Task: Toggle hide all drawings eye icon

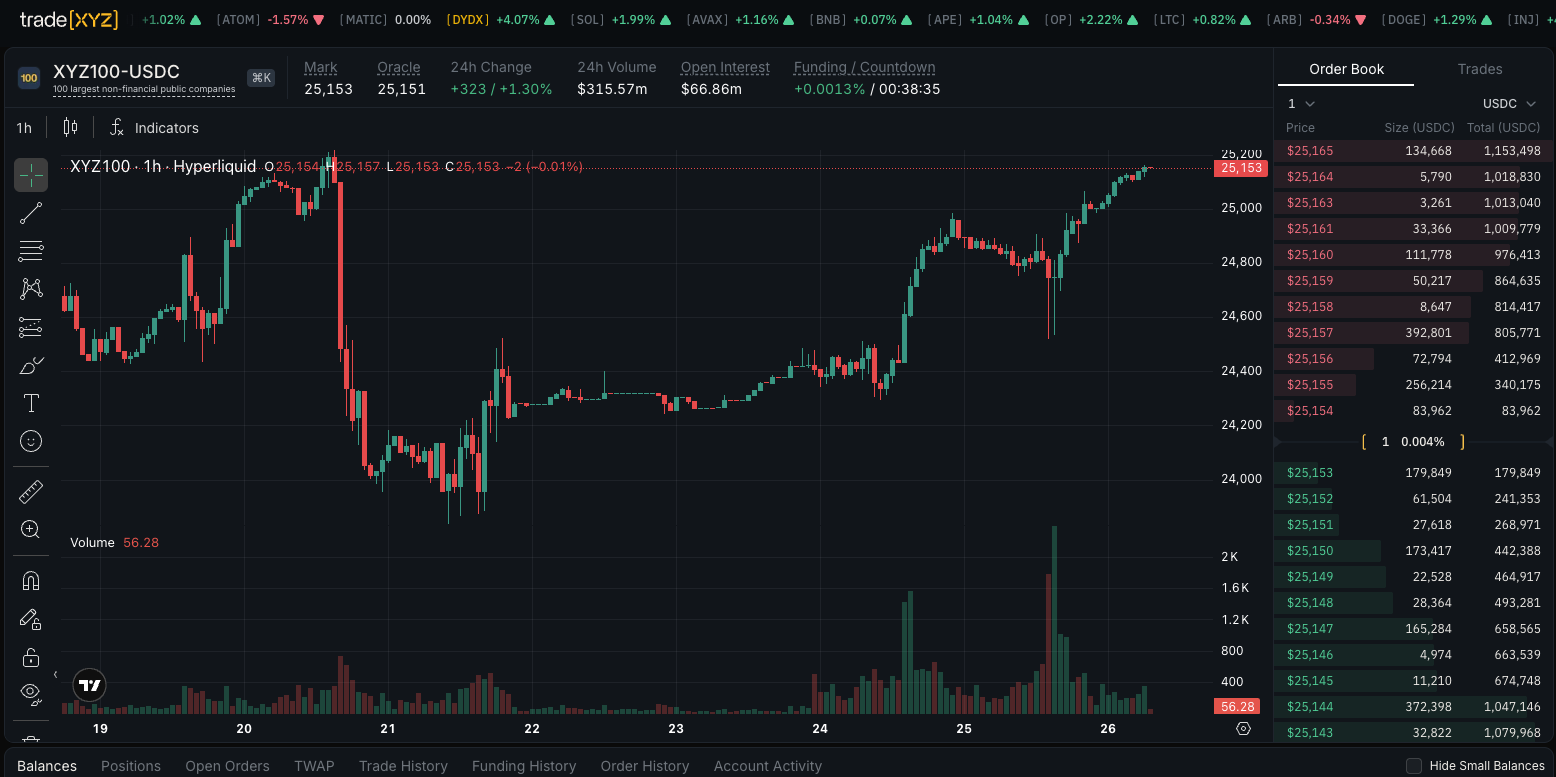Action: point(31,693)
